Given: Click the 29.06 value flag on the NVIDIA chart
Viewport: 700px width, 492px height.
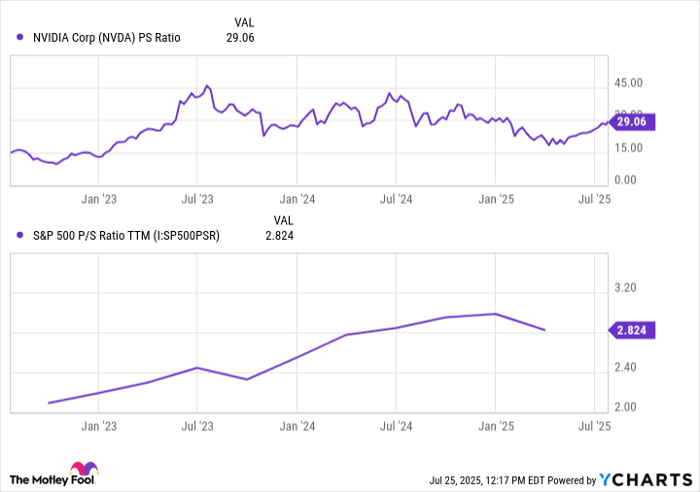Looking at the screenshot, I should point(633,120).
